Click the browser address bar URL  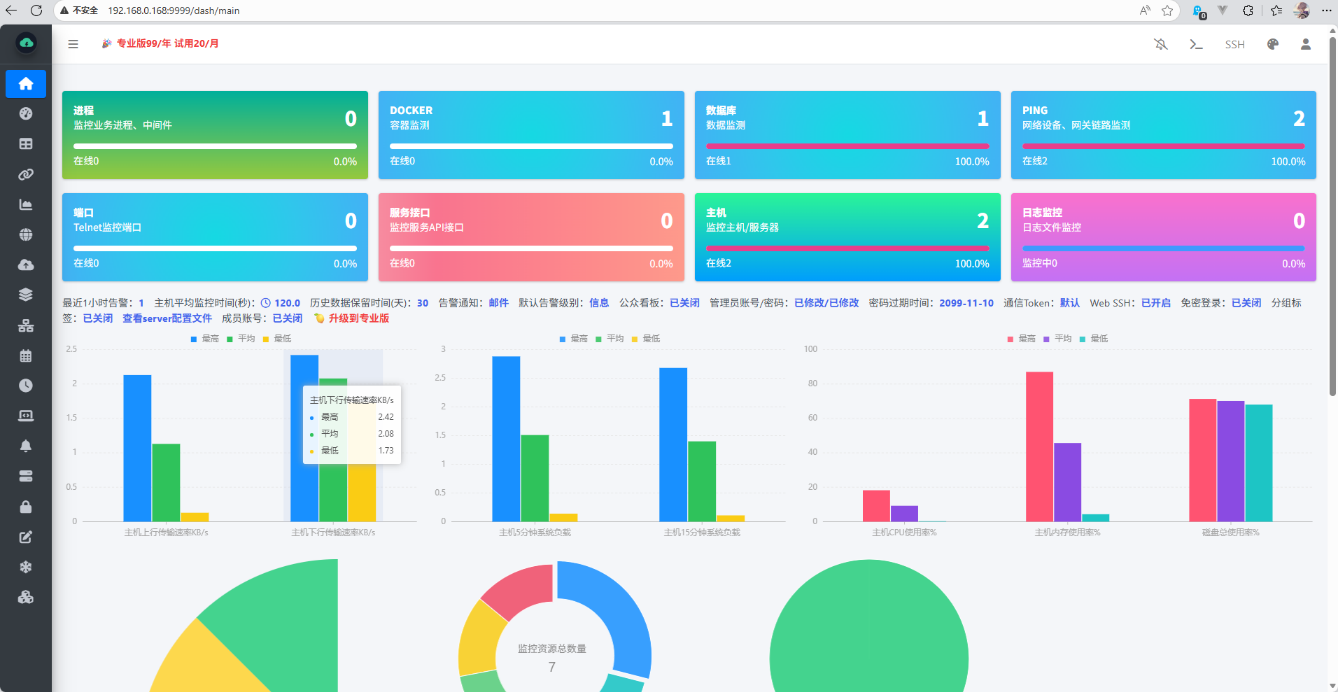[x=173, y=10]
